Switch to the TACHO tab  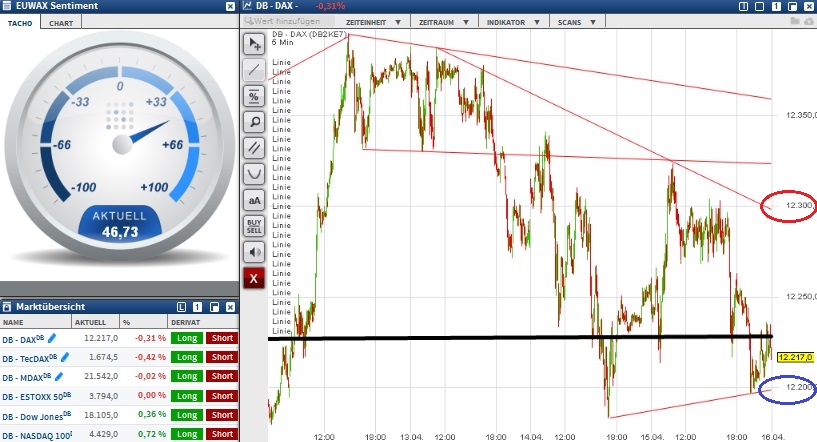coord(20,23)
